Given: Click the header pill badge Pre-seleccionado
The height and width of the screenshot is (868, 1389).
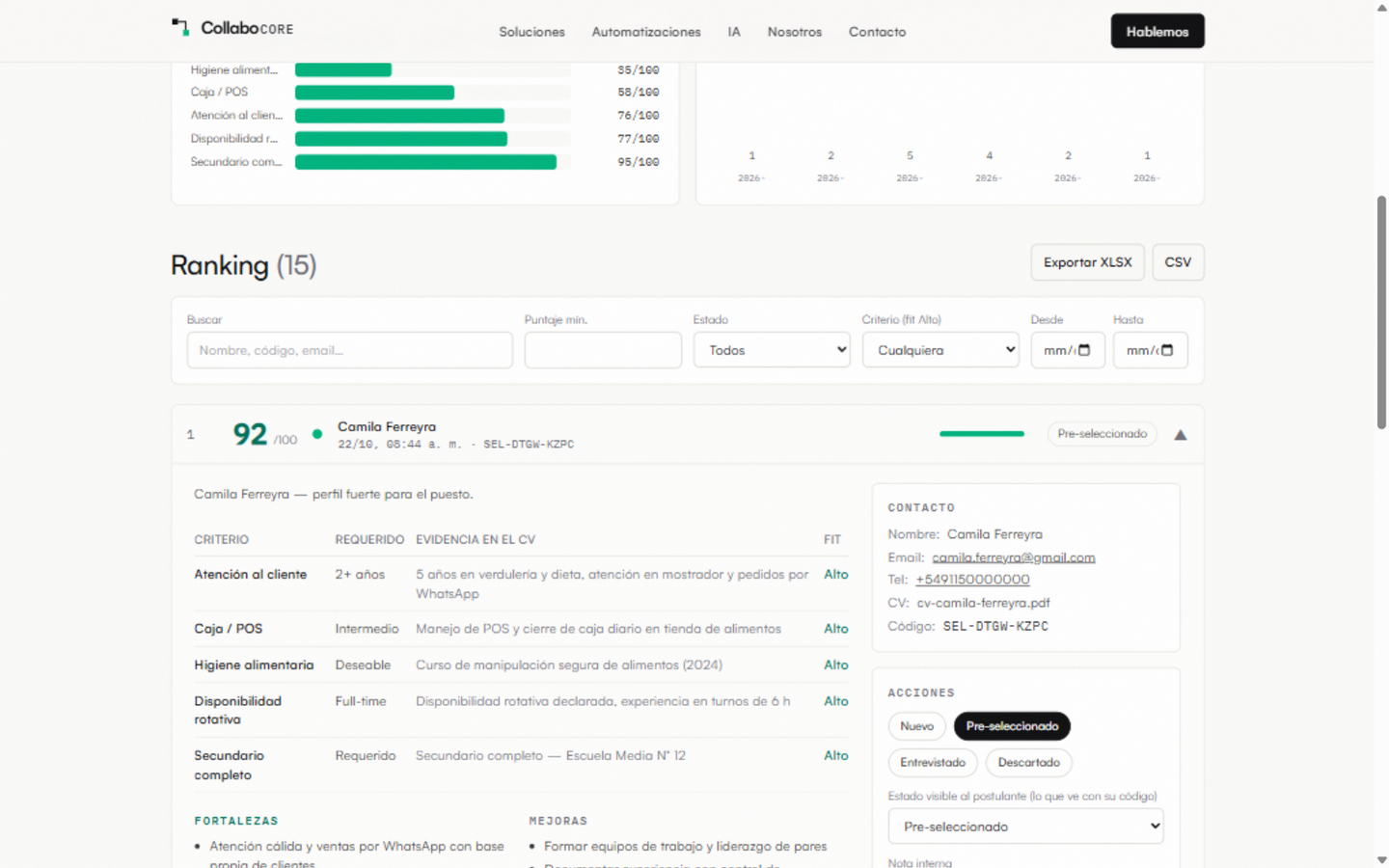Looking at the screenshot, I should [x=1102, y=434].
